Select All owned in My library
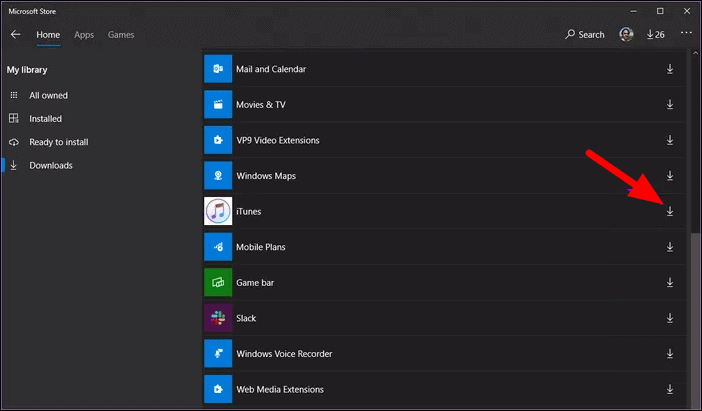The image size is (702, 411). 48,95
